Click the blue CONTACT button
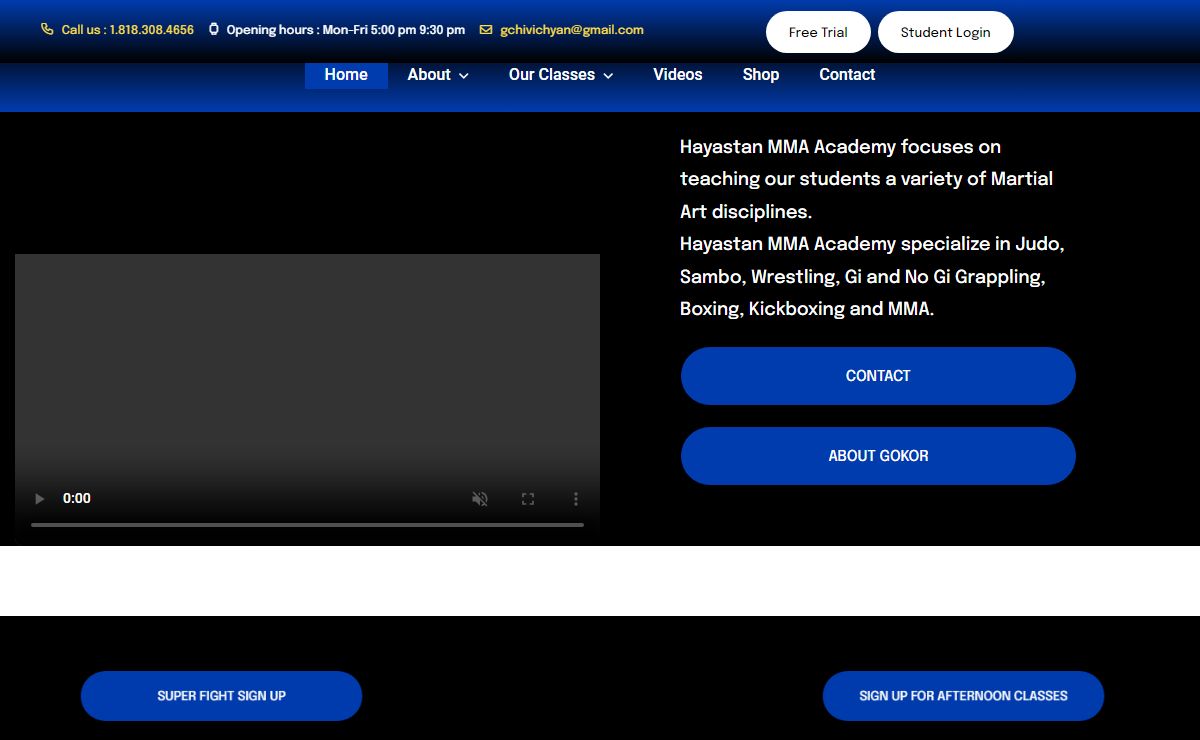1200x740 pixels. (x=878, y=376)
